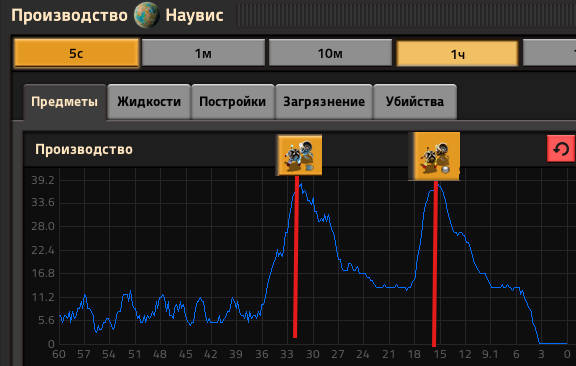Click the Наувис planet name
The image size is (576, 366).
[x=194, y=15]
